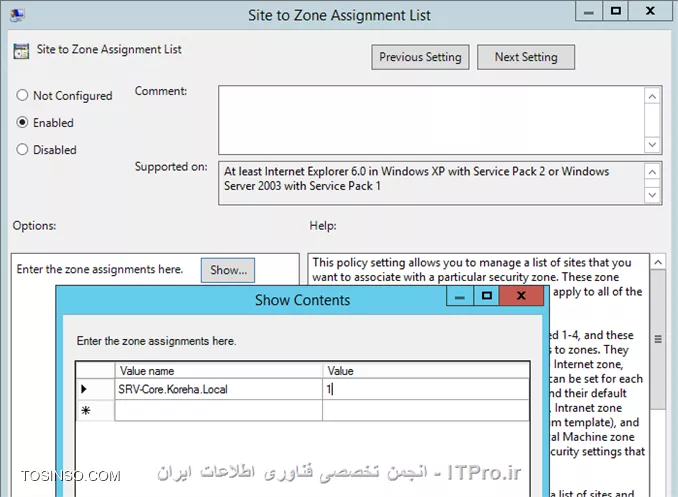
Task: Click empty Value name cell in new row
Action: 219,410
